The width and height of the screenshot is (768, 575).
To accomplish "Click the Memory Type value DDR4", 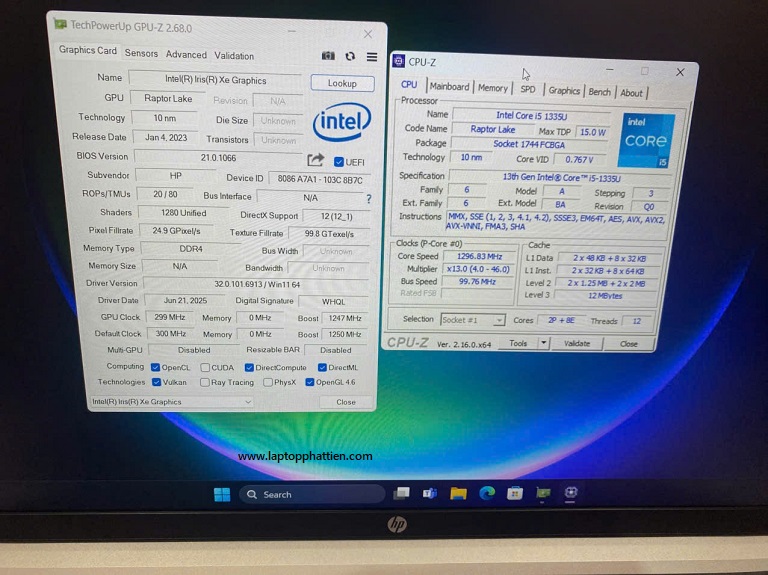I will pyautogui.click(x=191, y=249).
